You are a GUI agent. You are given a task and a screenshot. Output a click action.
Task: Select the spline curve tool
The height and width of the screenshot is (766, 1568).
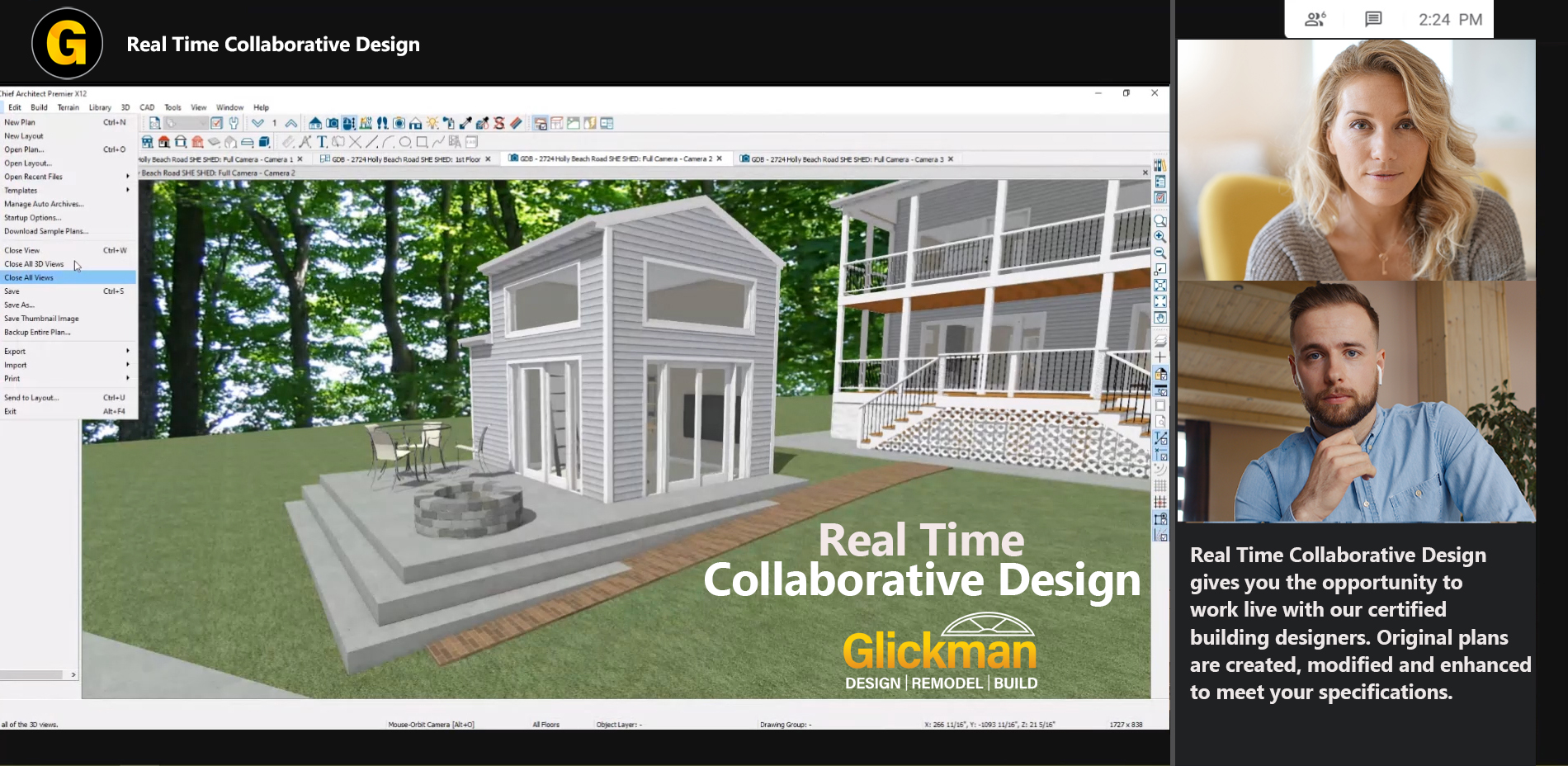437,141
